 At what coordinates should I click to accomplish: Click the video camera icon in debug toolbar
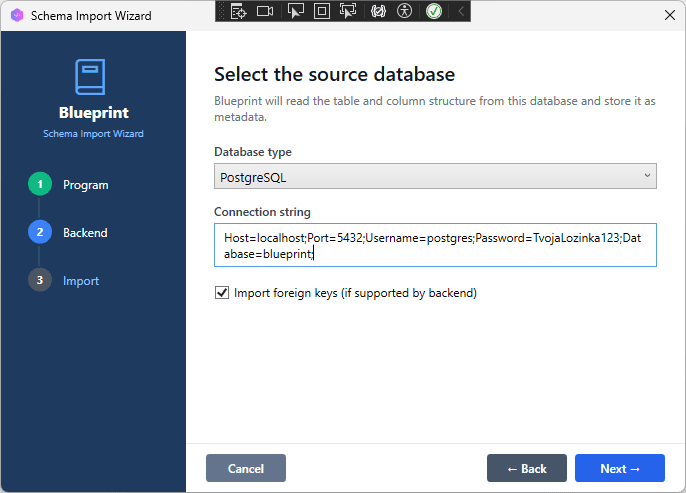coord(265,11)
